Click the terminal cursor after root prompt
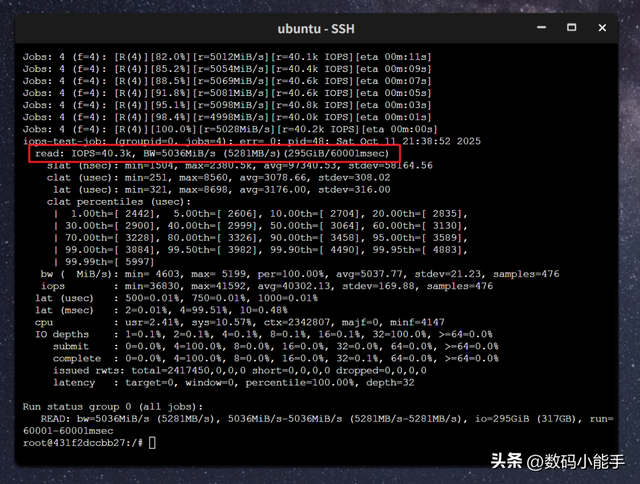The image size is (640, 484). click(152, 443)
